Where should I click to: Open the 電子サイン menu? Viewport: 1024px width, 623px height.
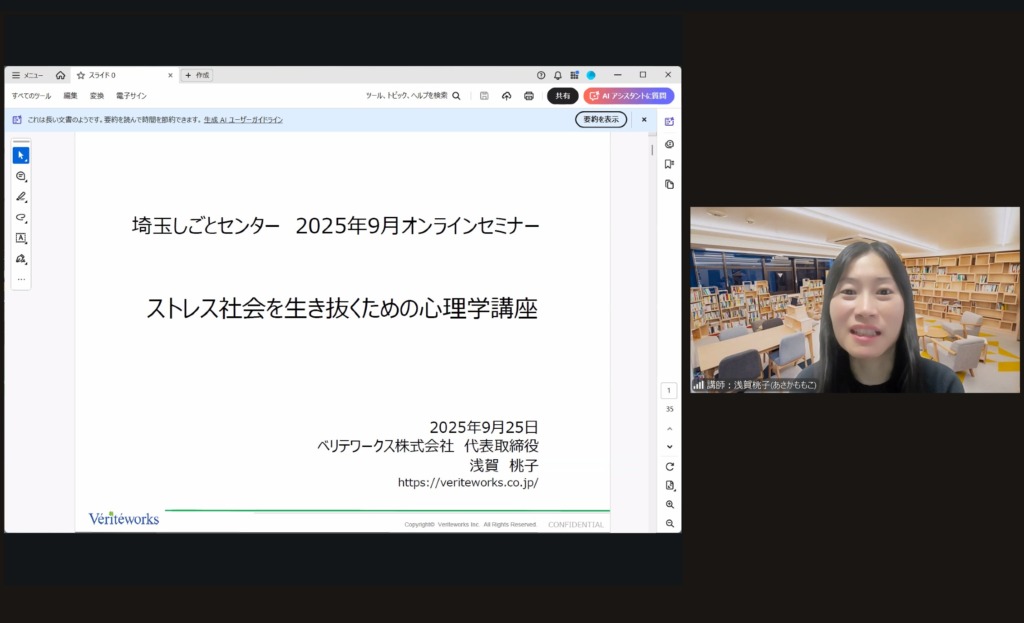(x=131, y=96)
